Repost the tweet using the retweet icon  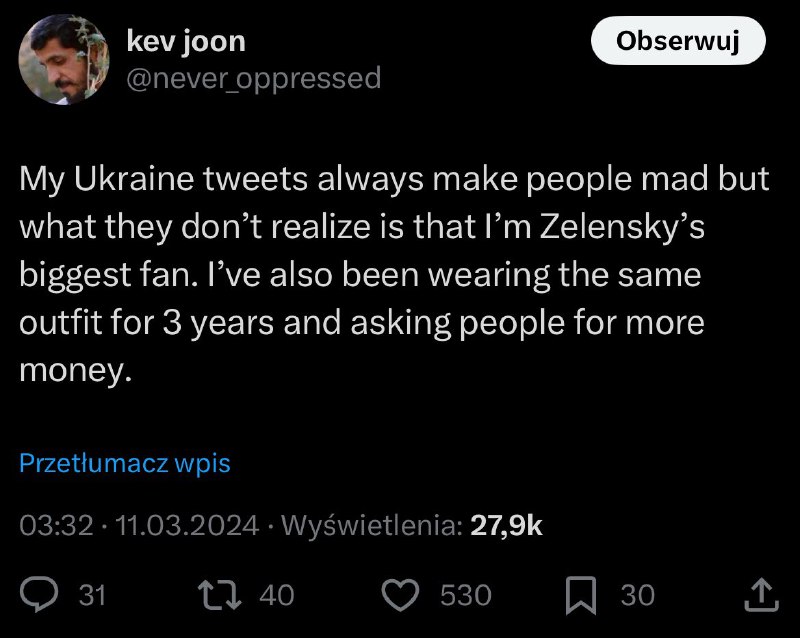tap(219, 595)
